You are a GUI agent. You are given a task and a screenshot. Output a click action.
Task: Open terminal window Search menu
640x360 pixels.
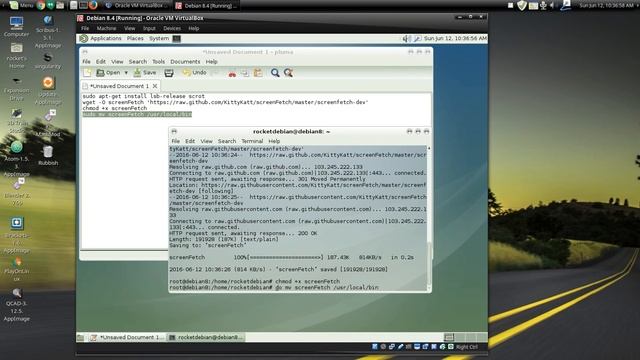(x=227, y=141)
